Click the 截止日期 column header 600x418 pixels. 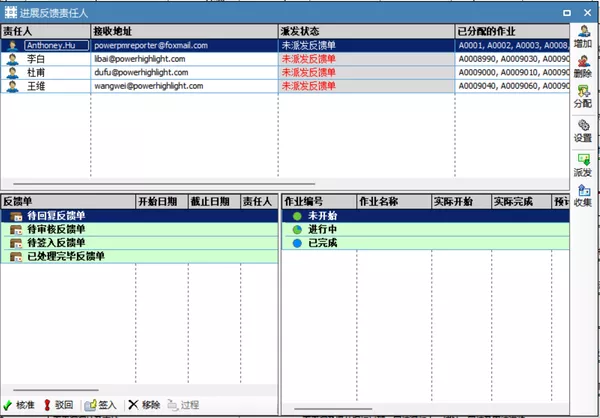pos(214,202)
